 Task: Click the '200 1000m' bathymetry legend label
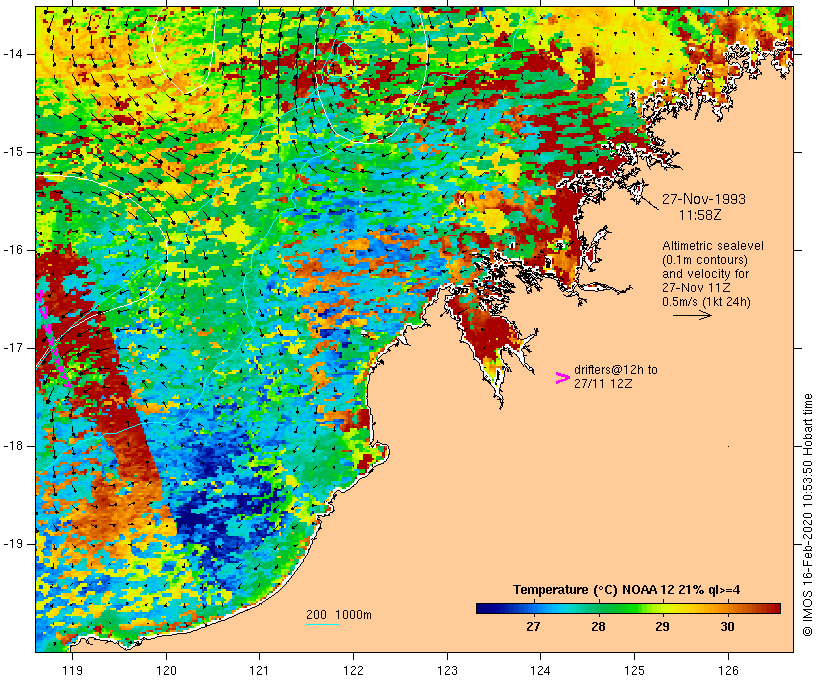pos(339,615)
